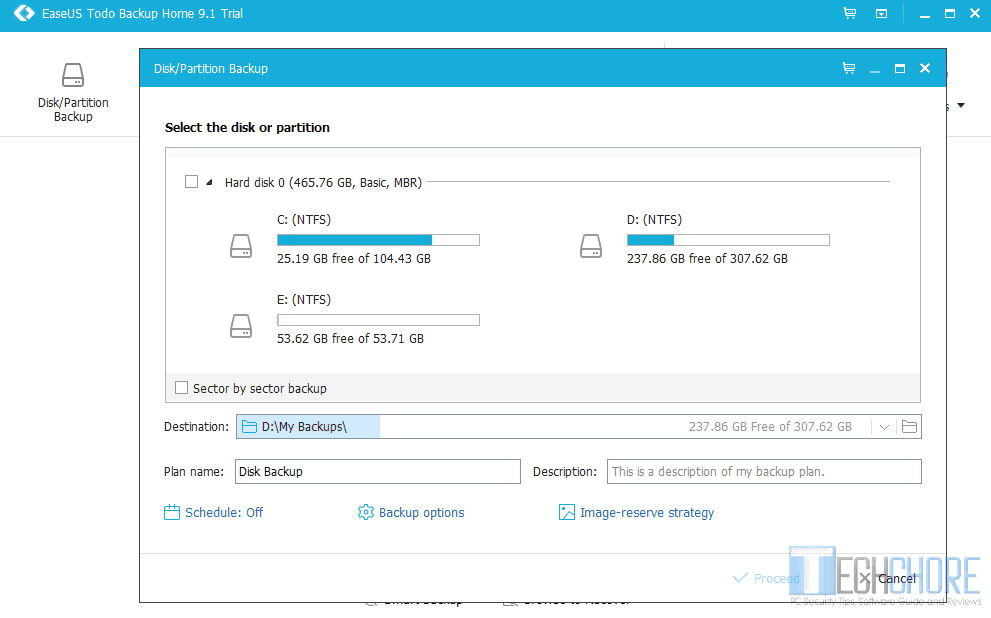Screen dimensions: 991x618
Task: Minimize the main EaseUS Todo Backup window
Action: (925, 14)
